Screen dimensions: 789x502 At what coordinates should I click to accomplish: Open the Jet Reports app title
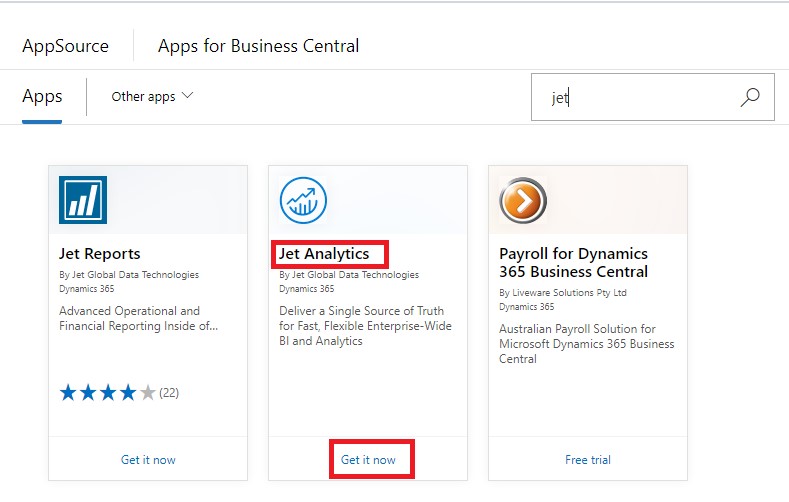click(x=100, y=254)
